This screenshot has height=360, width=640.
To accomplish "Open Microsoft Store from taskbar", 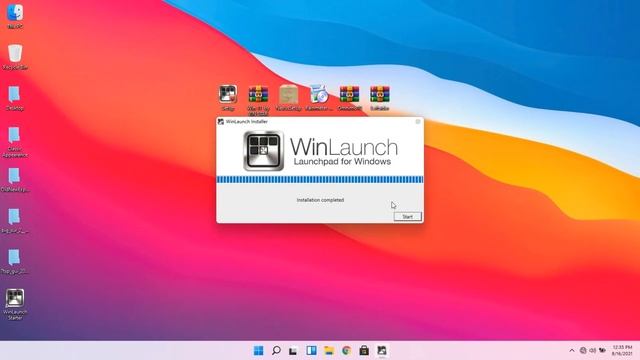I will (x=364, y=351).
